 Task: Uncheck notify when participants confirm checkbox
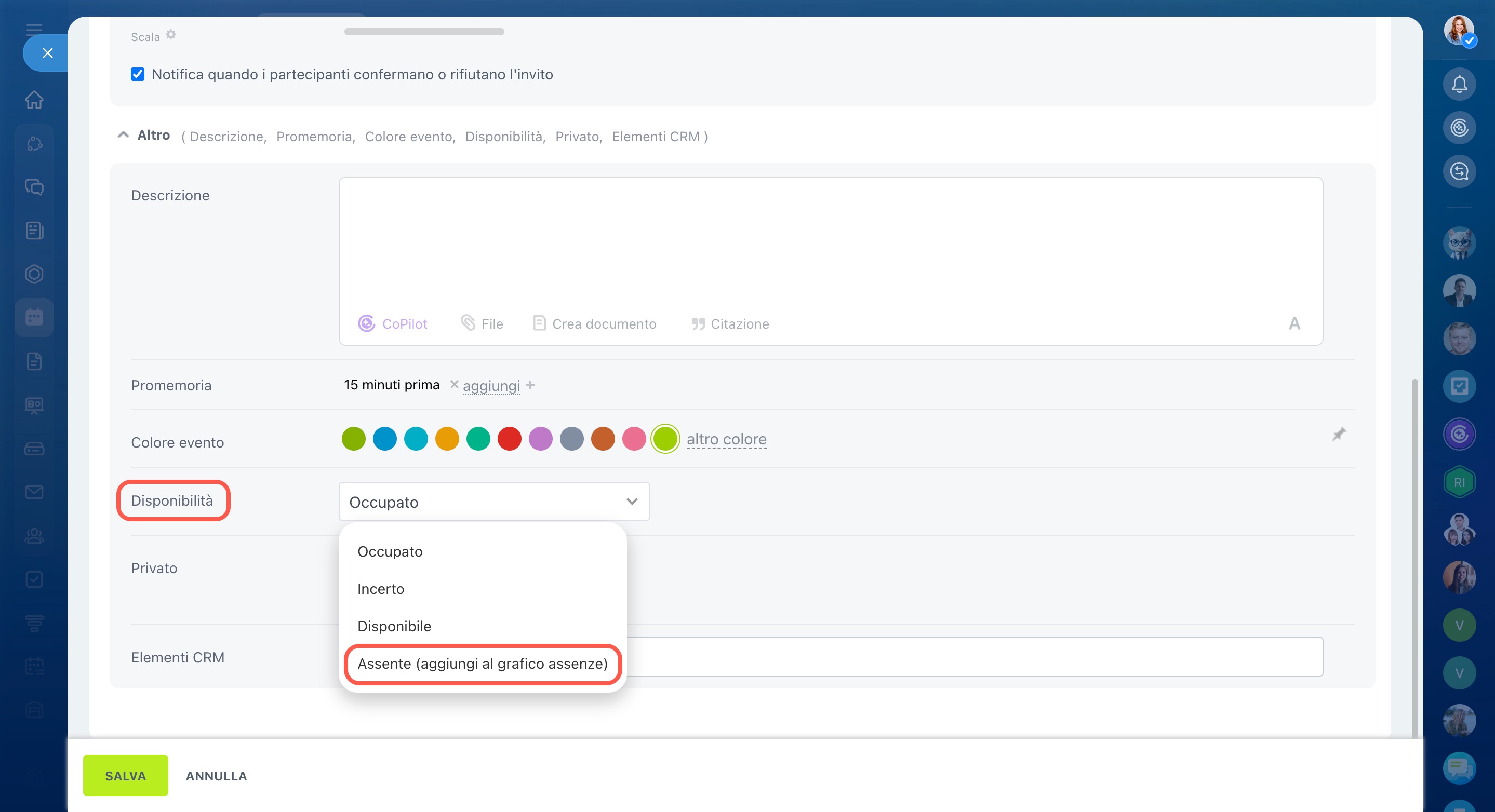click(138, 74)
